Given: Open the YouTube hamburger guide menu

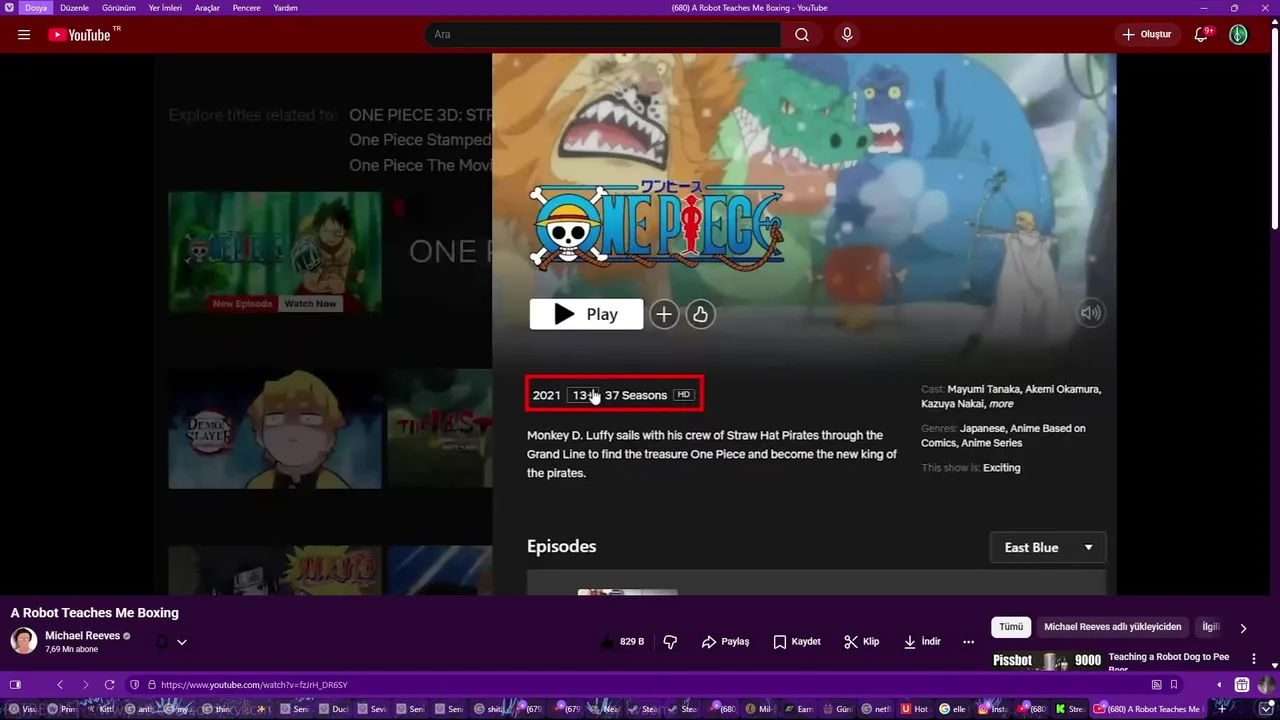Looking at the screenshot, I should (24, 35).
